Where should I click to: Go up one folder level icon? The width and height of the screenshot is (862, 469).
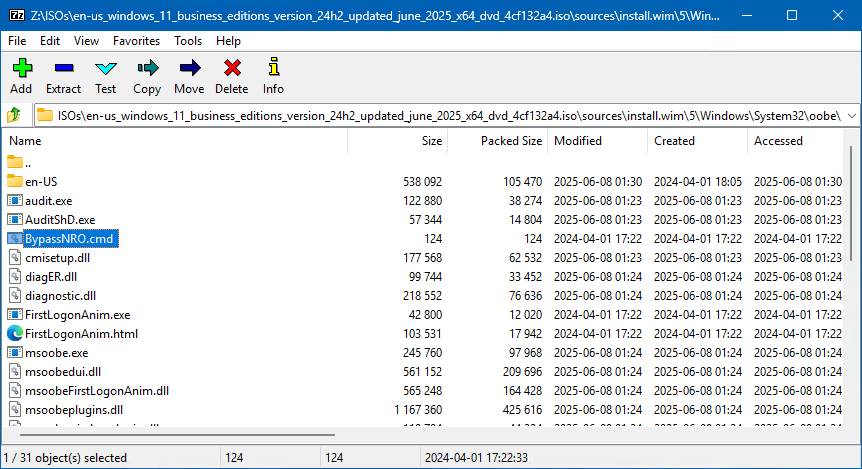[x=14, y=115]
